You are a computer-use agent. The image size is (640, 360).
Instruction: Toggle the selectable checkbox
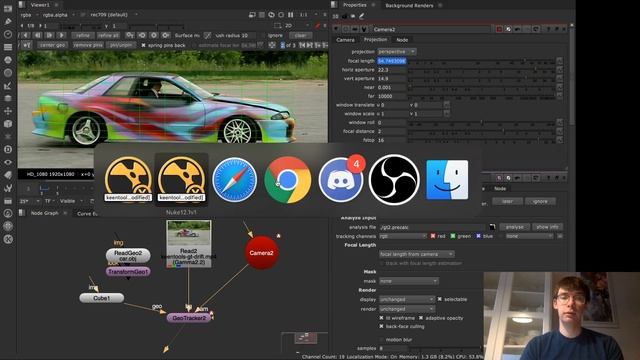pyautogui.click(x=440, y=299)
